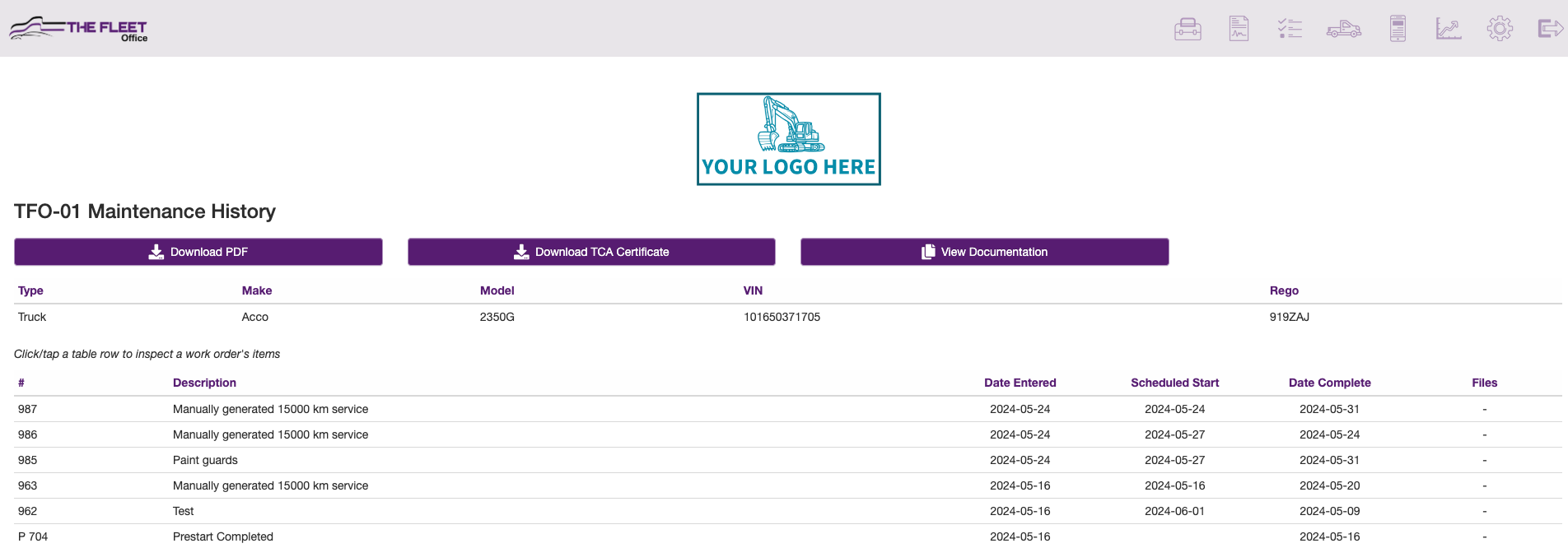Click Make value Acco
The height and width of the screenshot is (548, 1568).
(x=255, y=317)
